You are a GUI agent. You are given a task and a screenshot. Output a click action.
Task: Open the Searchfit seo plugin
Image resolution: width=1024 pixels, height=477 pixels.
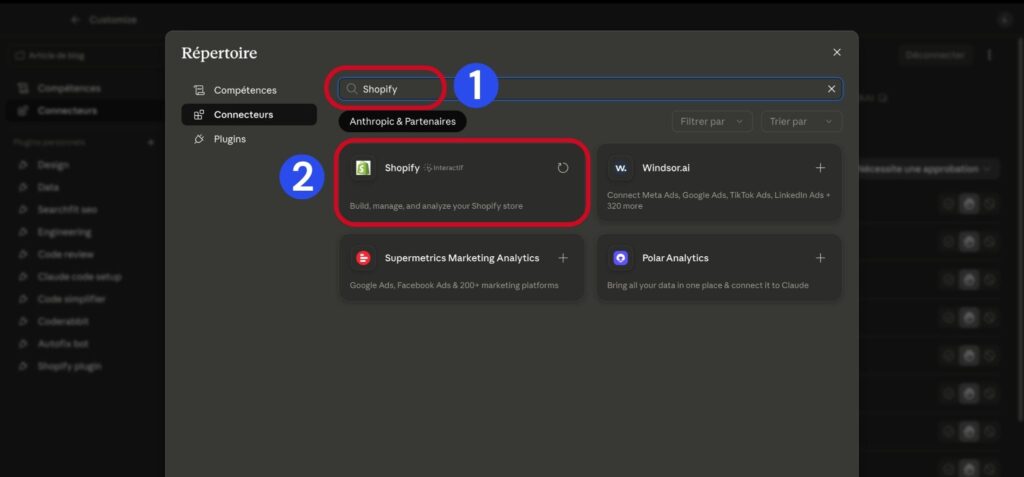[x=67, y=210]
